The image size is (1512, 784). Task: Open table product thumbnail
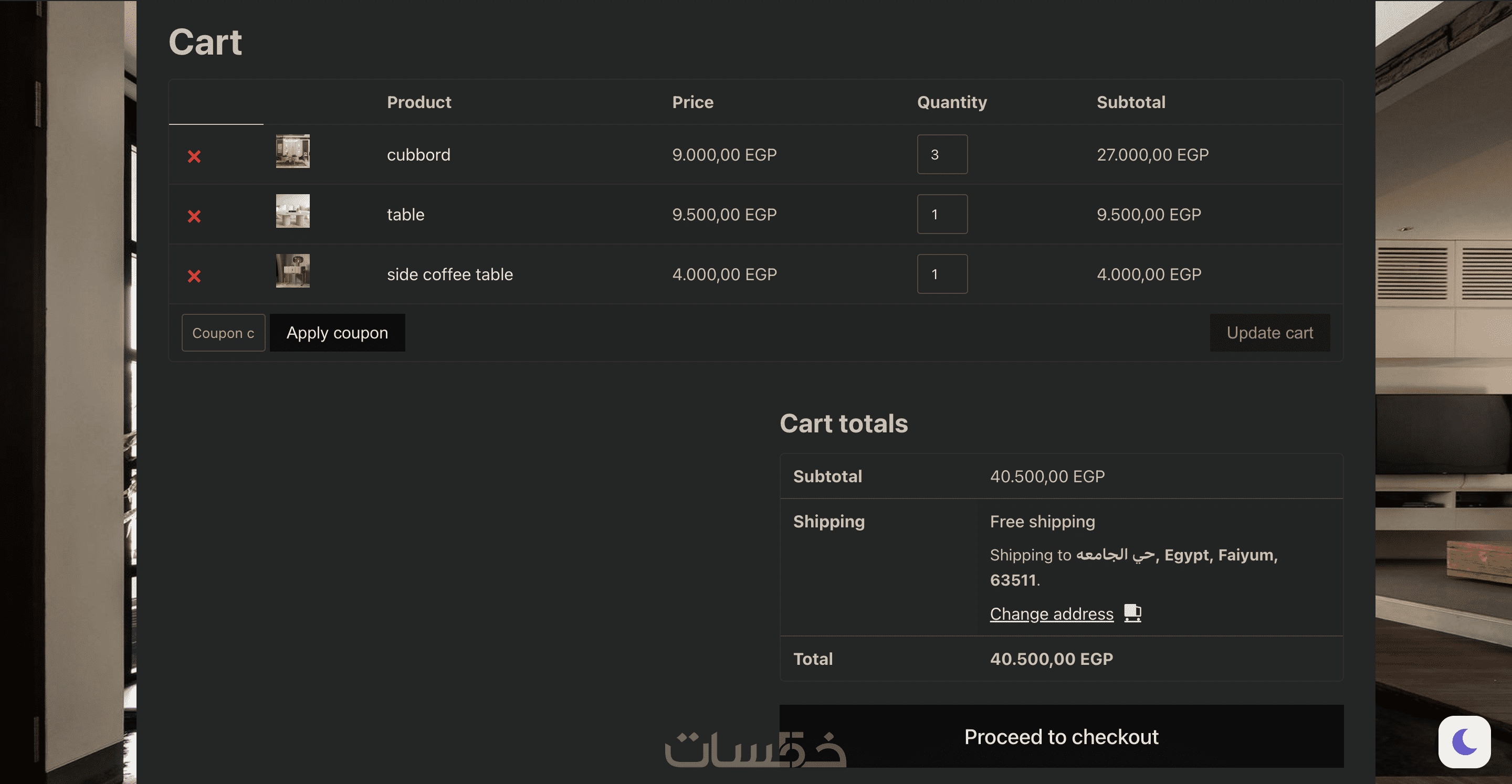pos(293,211)
